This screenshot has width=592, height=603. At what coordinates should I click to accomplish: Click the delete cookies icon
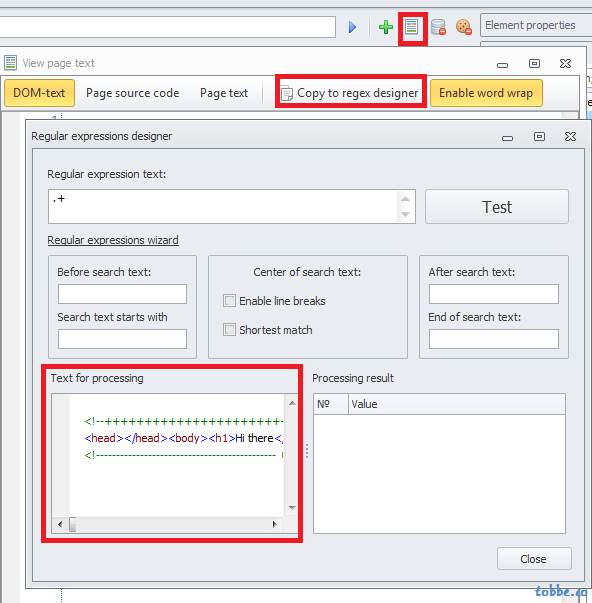point(464,27)
